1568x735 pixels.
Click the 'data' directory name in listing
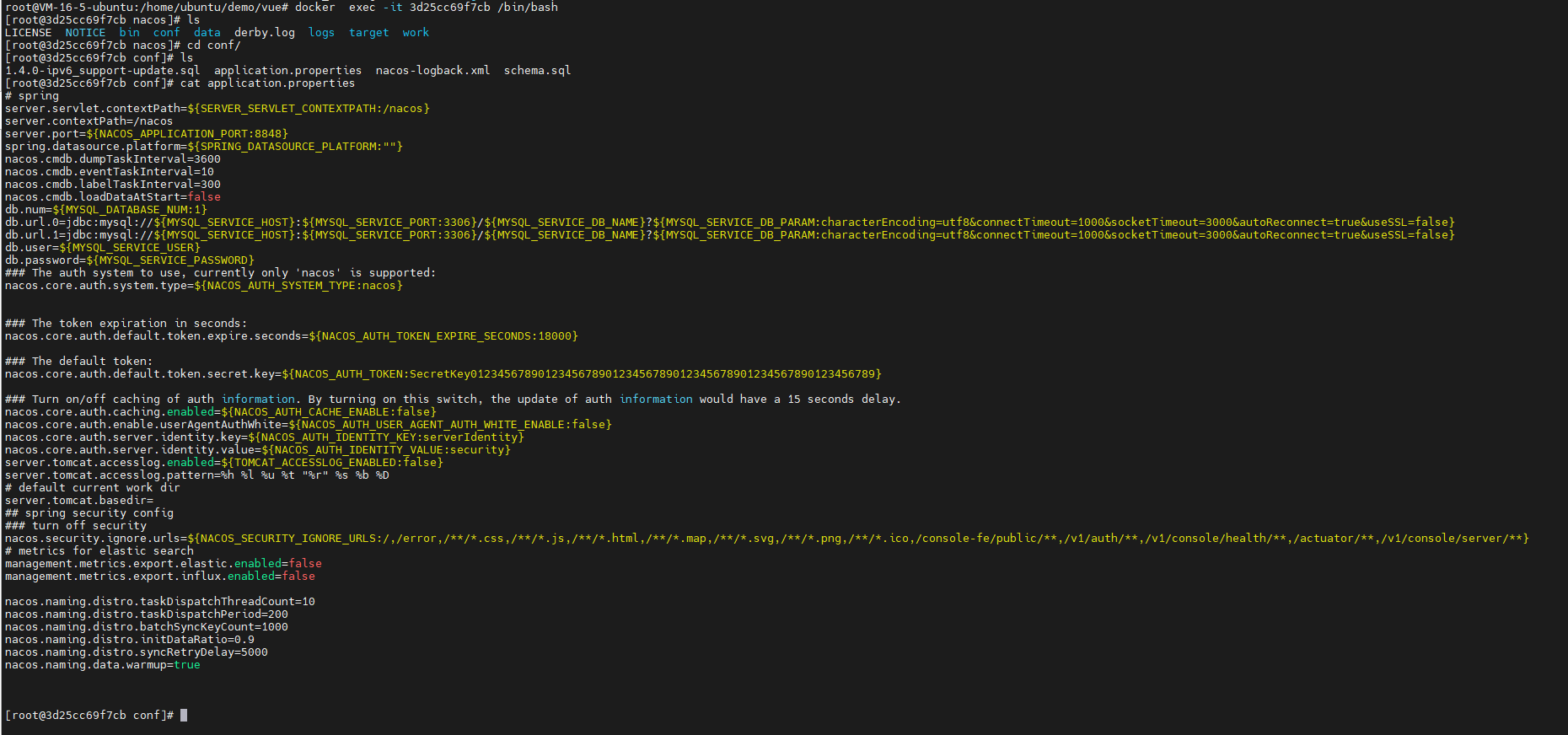[207, 33]
